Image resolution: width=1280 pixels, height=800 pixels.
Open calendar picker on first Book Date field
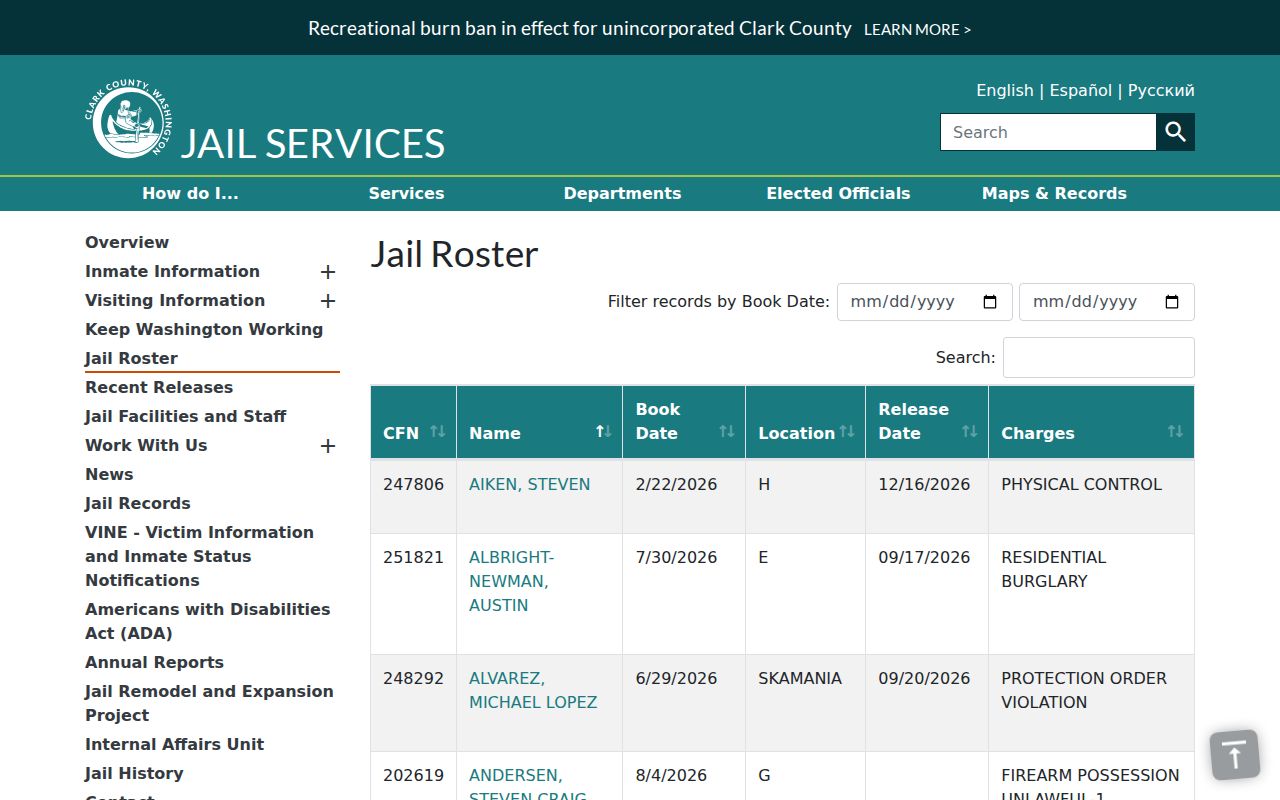click(990, 302)
